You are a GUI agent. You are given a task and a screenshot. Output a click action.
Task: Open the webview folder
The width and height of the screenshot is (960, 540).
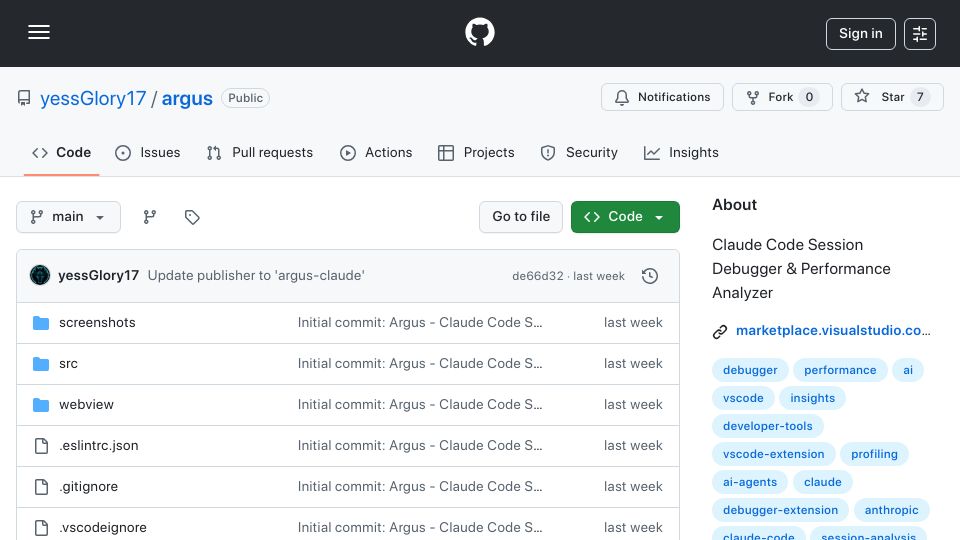pos(86,405)
